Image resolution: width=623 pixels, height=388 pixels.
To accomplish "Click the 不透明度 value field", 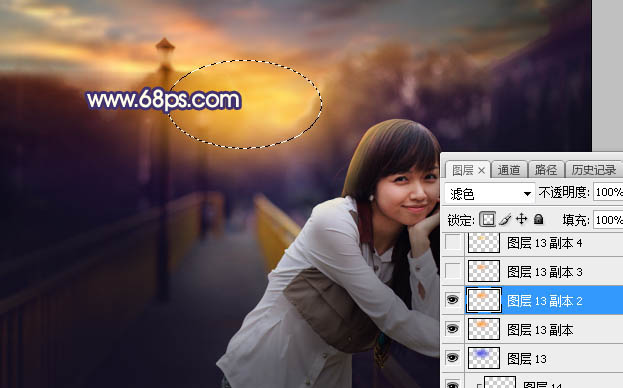I will pos(608,193).
